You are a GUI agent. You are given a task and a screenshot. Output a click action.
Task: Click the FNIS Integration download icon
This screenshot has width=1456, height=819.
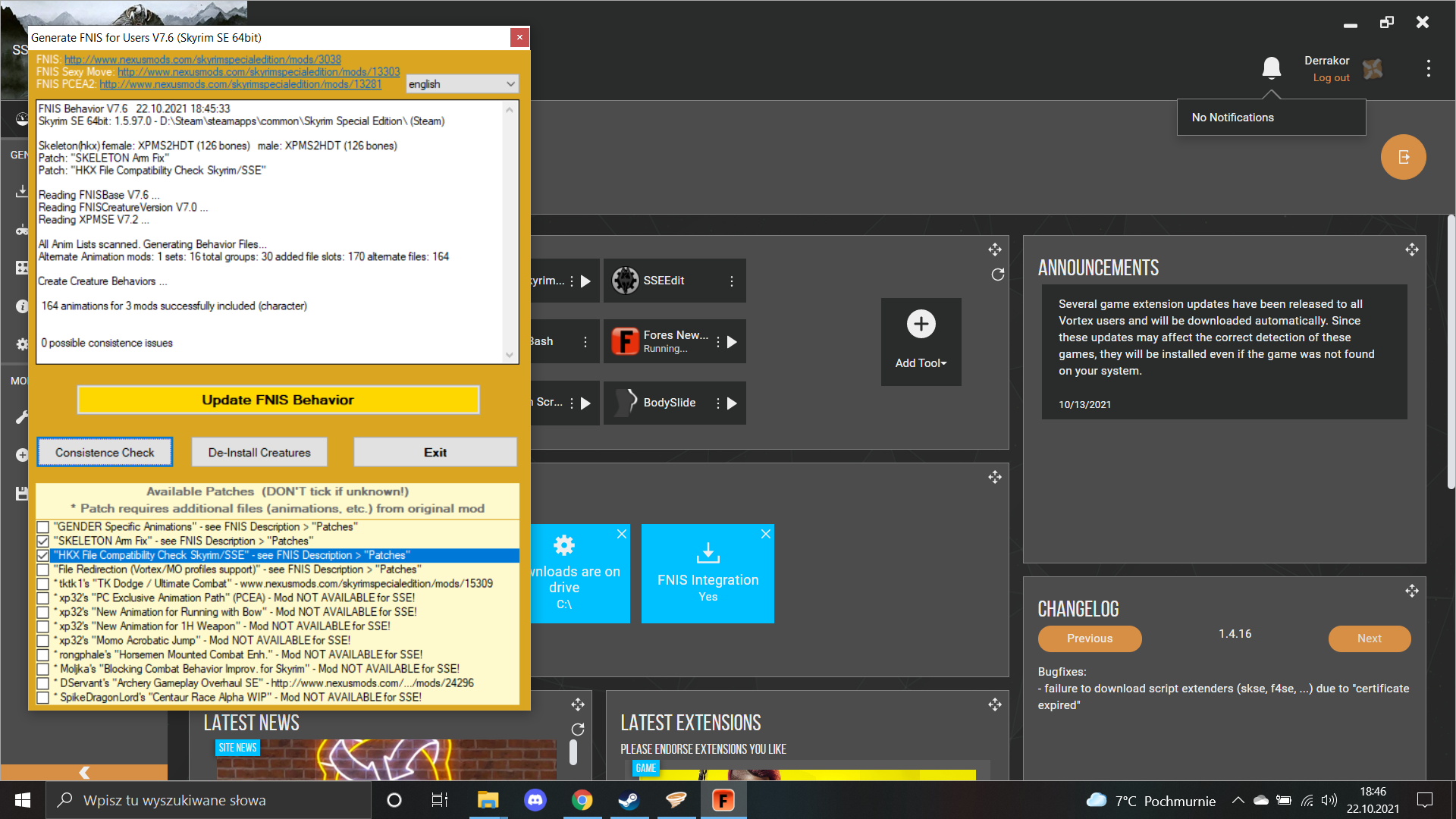pos(708,552)
